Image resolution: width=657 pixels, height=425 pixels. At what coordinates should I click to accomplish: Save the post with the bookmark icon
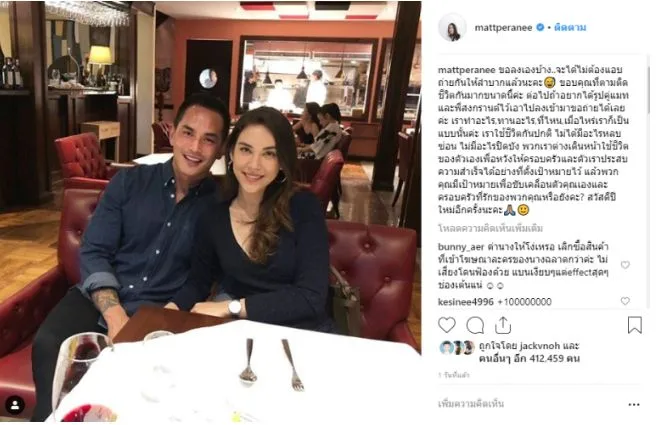[634, 325]
